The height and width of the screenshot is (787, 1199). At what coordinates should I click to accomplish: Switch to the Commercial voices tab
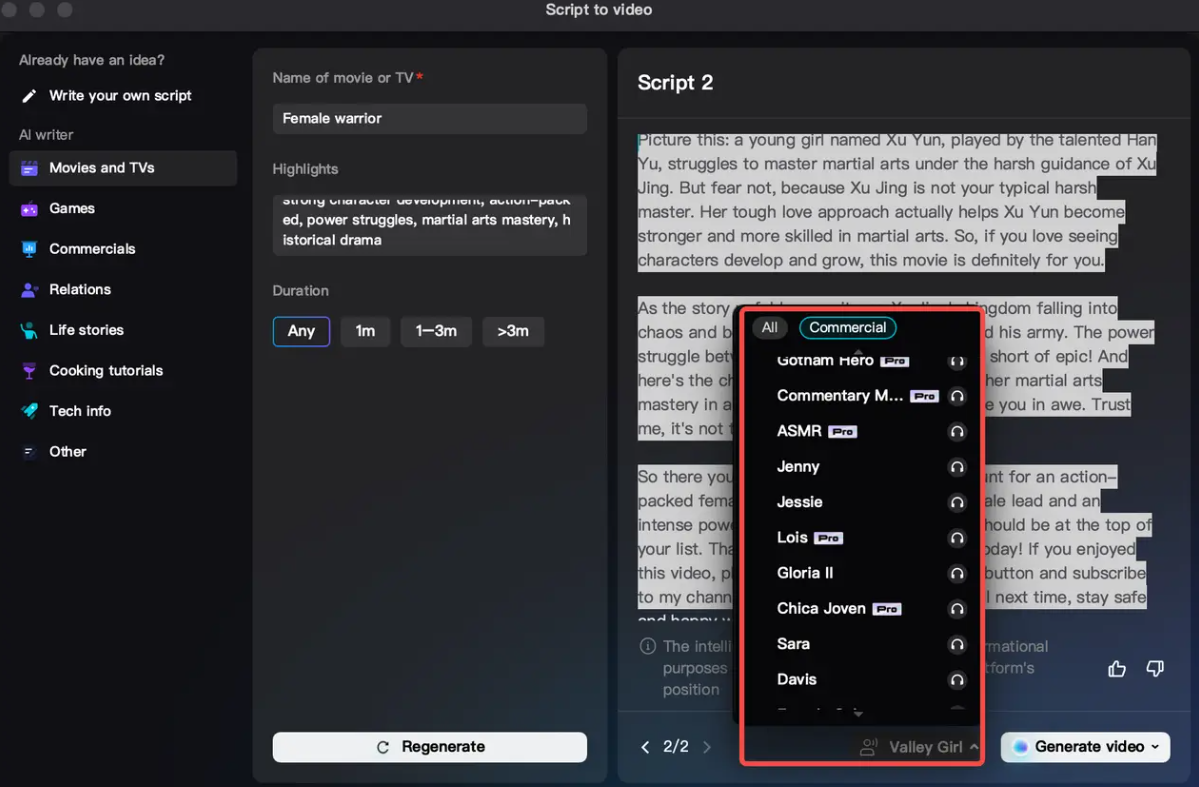pyautogui.click(x=847, y=327)
